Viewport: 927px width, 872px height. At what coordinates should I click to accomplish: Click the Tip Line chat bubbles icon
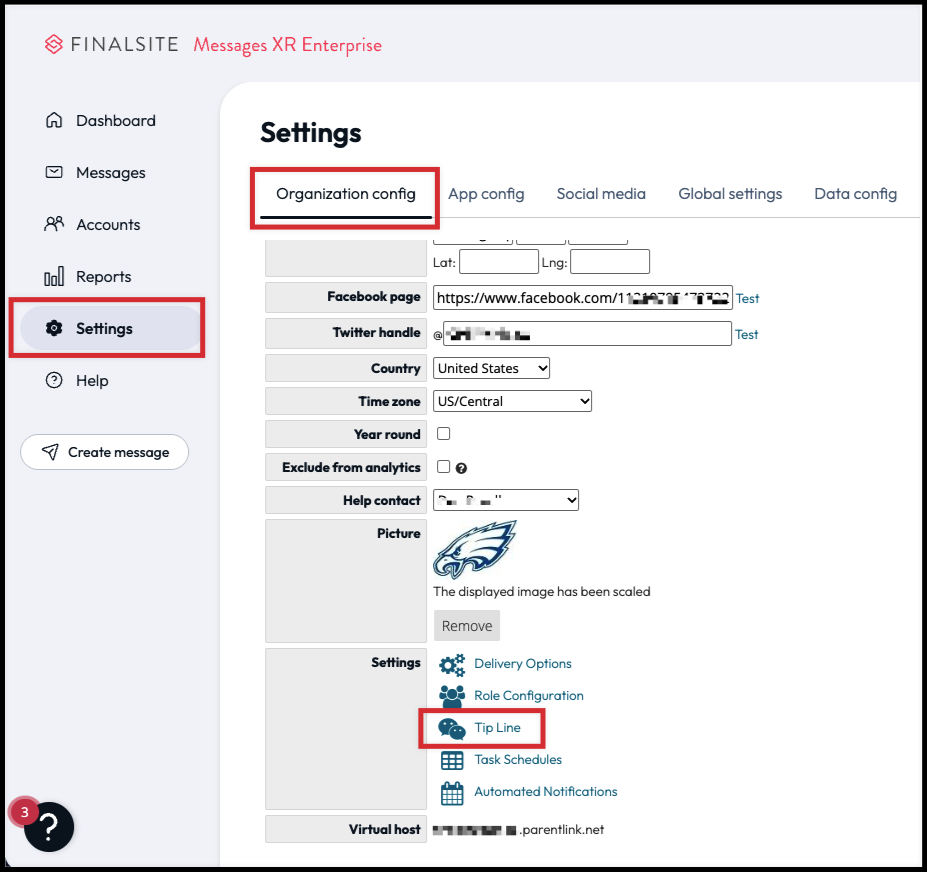coord(452,728)
